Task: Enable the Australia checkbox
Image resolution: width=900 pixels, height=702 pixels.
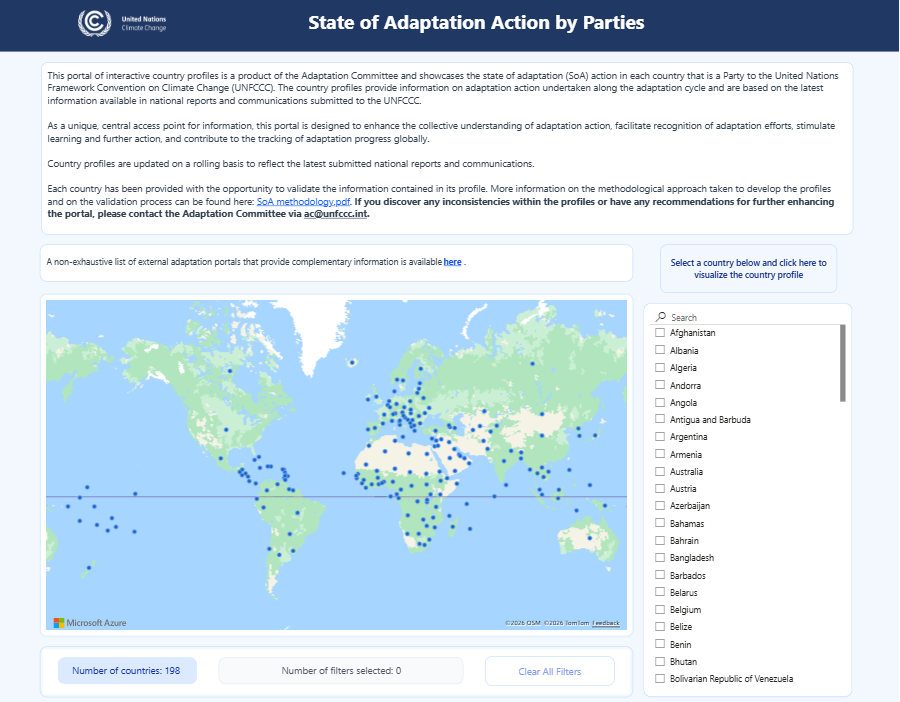Action: click(x=660, y=471)
